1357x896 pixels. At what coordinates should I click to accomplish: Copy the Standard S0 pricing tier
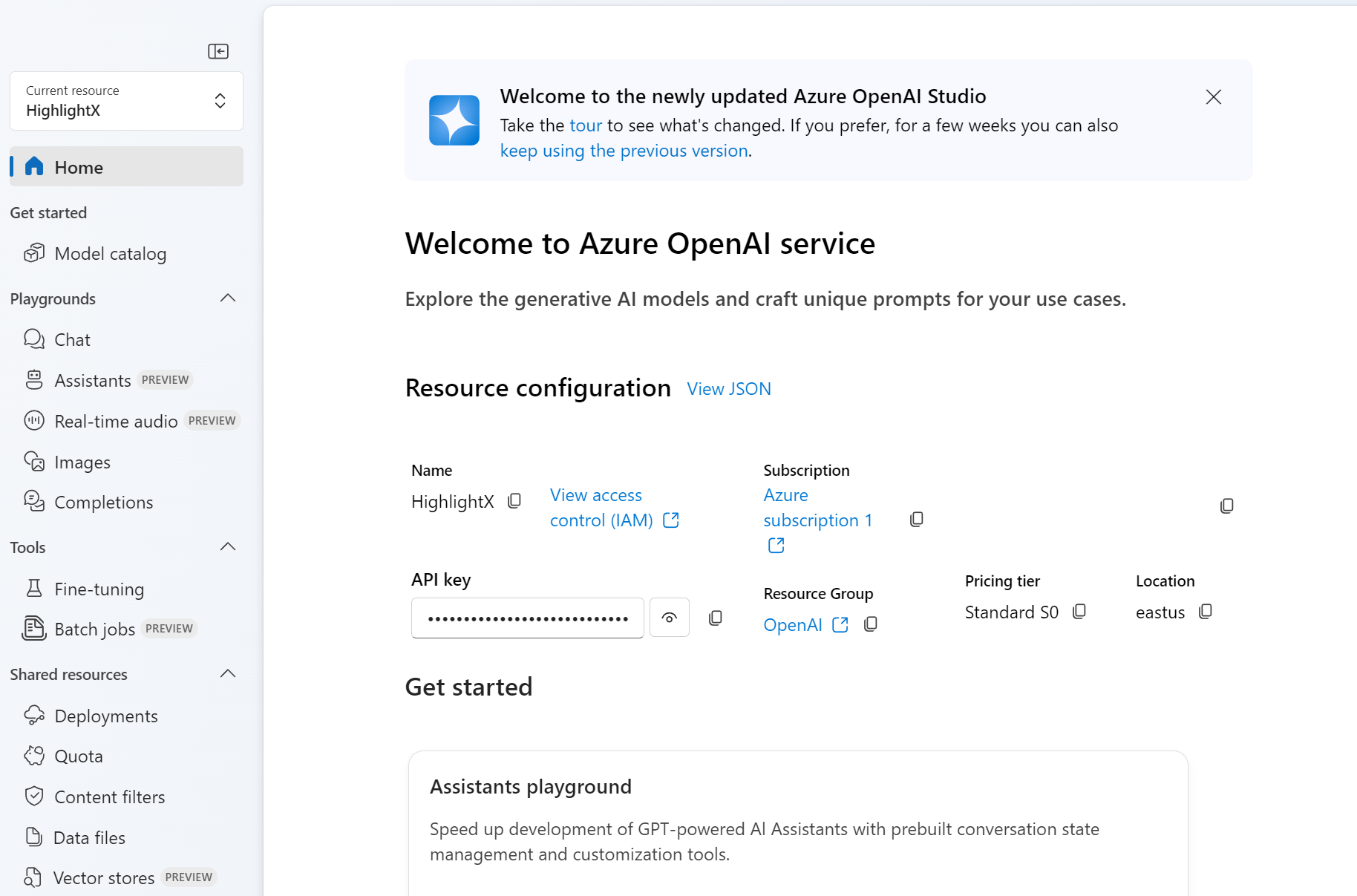pos(1079,611)
